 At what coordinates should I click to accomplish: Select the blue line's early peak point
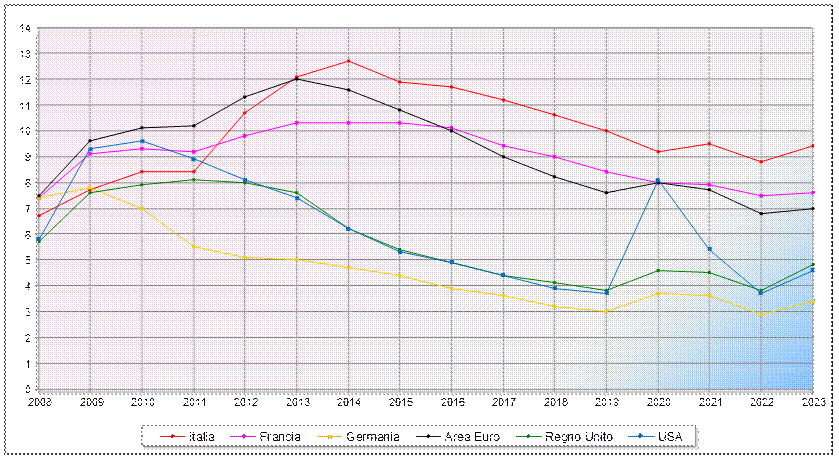tap(142, 141)
